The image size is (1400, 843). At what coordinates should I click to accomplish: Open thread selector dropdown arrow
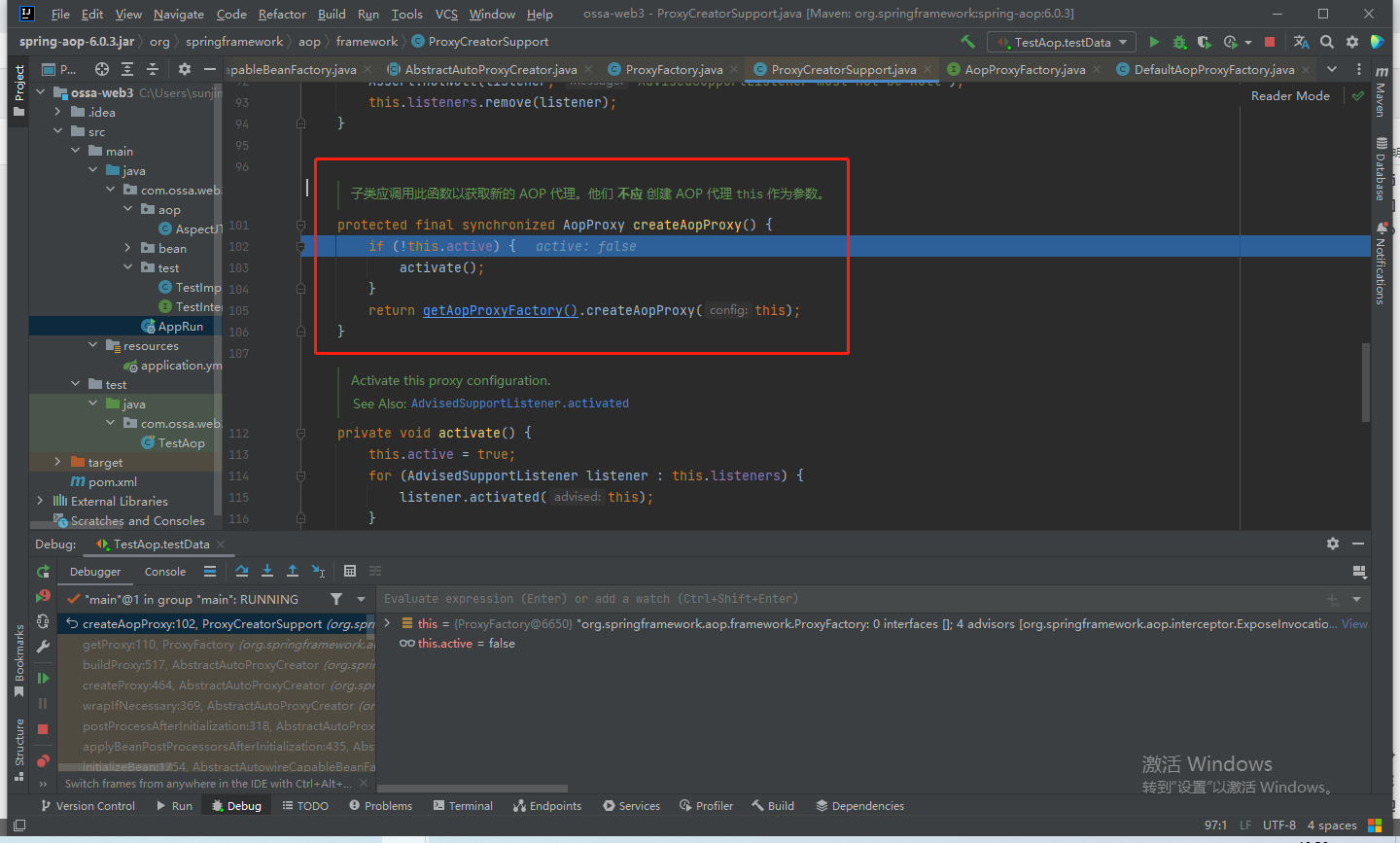coord(361,599)
